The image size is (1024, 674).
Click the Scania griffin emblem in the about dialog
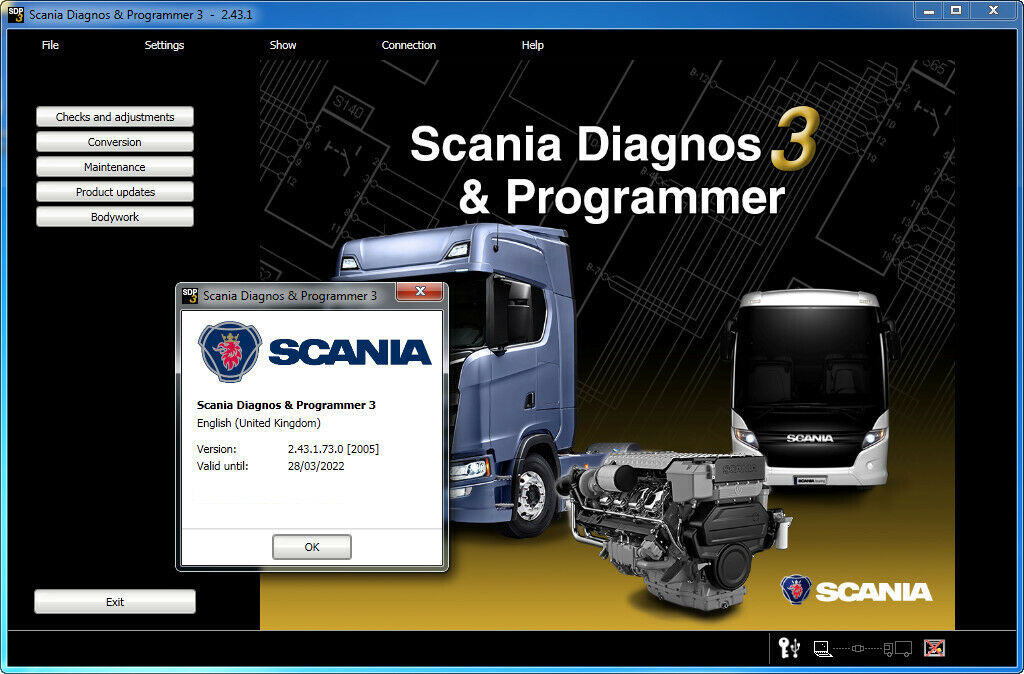tap(229, 351)
